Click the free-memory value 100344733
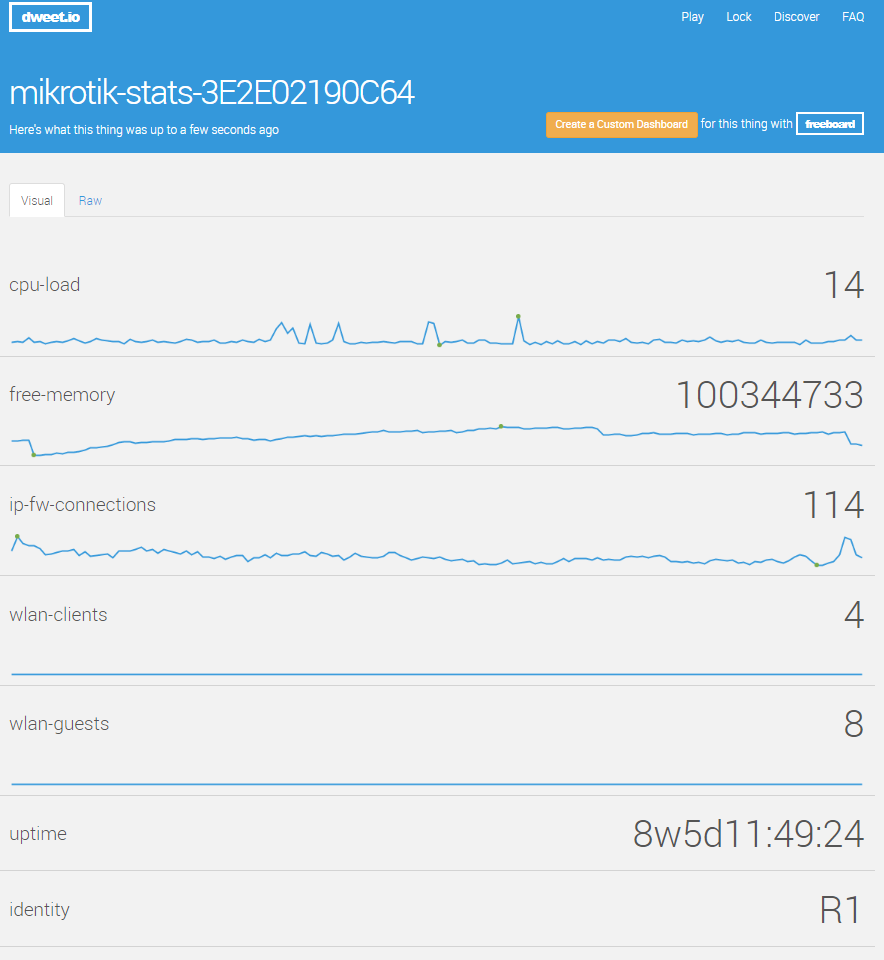This screenshot has width=884, height=960. [x=770, y=395]
